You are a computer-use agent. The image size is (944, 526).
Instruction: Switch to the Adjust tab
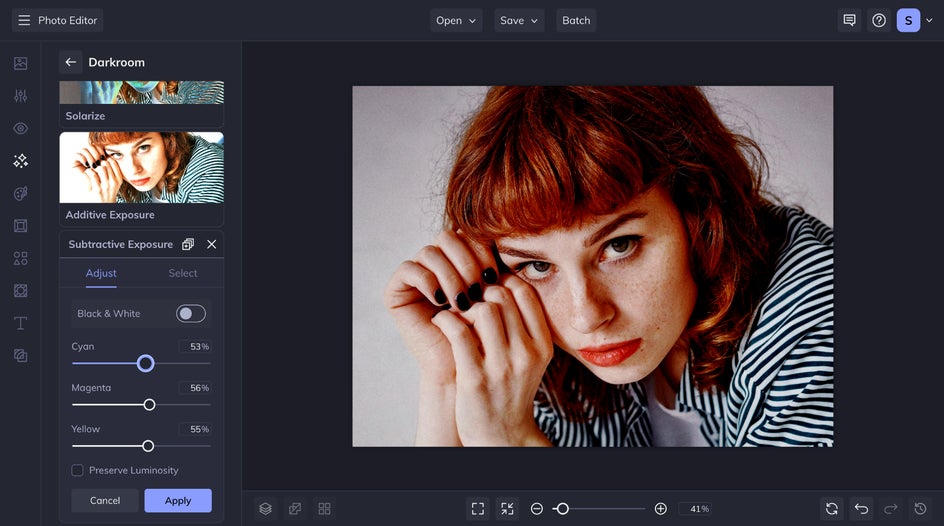[101, 273]
